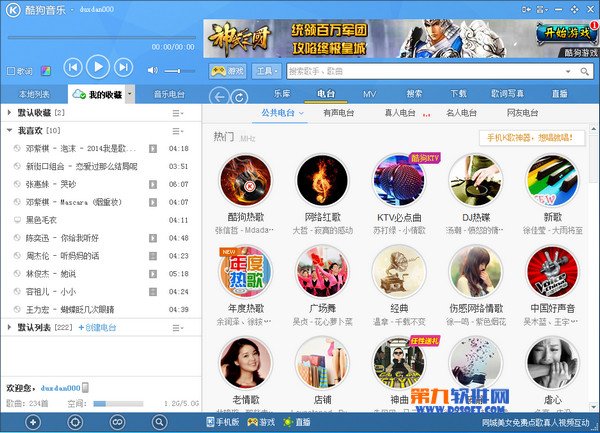600x433 pixels.
Task: Open search history dropdown arrow
Action: [568, 71]
